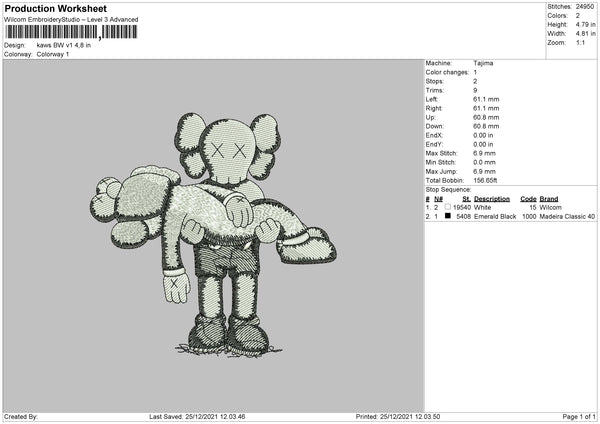Image resolution: width=600 pixels, height=424 pixels.
Task: Select the Zoom value '1:1'
Action: [x=580, y=42]
